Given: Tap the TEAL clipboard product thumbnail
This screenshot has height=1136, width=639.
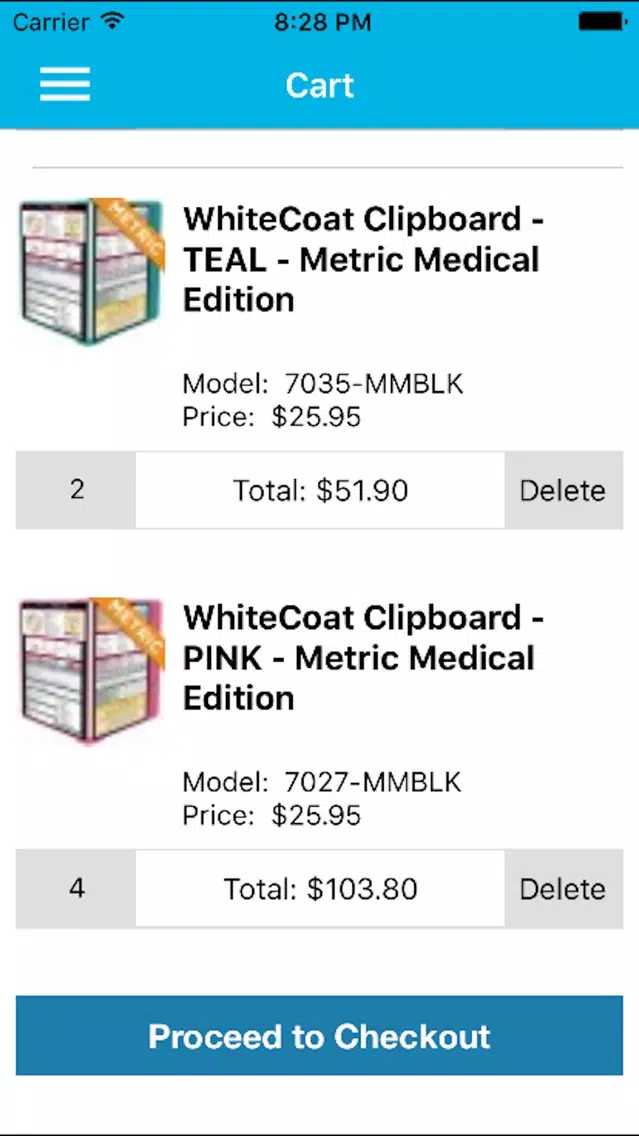Looking at the screenshot, I should pyautogui.click(x=91, y=272).
